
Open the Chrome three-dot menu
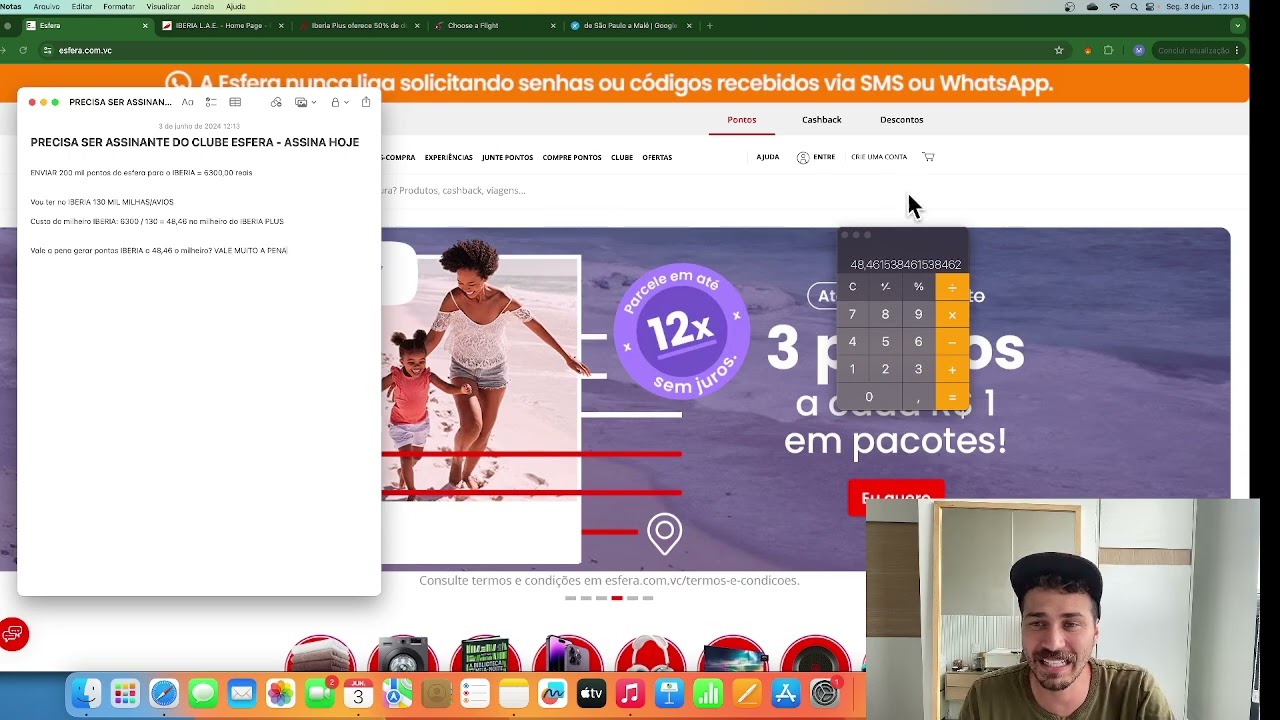tap(1237, 50)
